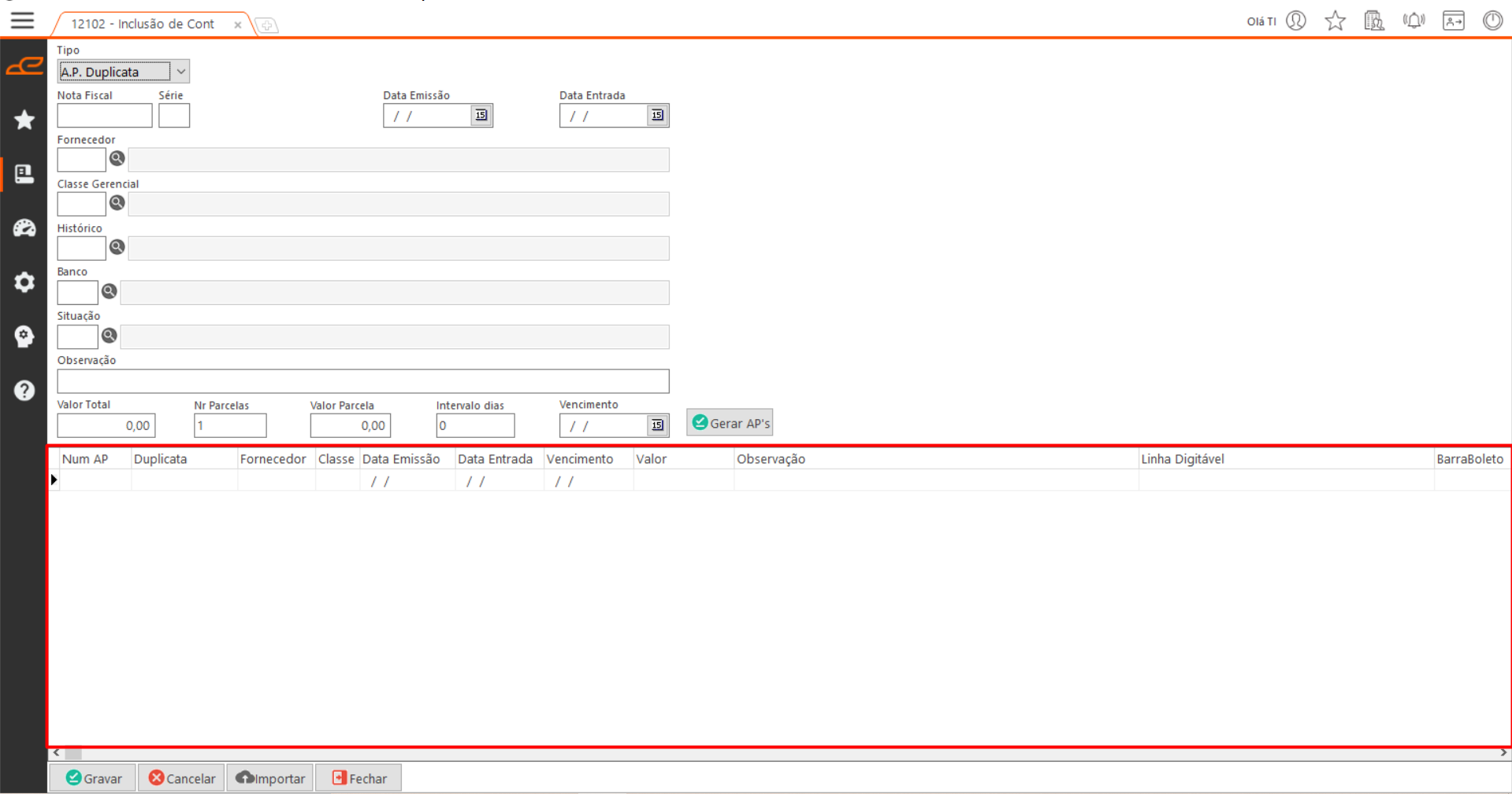
Task: Open Vencimento calendar picker
Action: pos(657,425)
